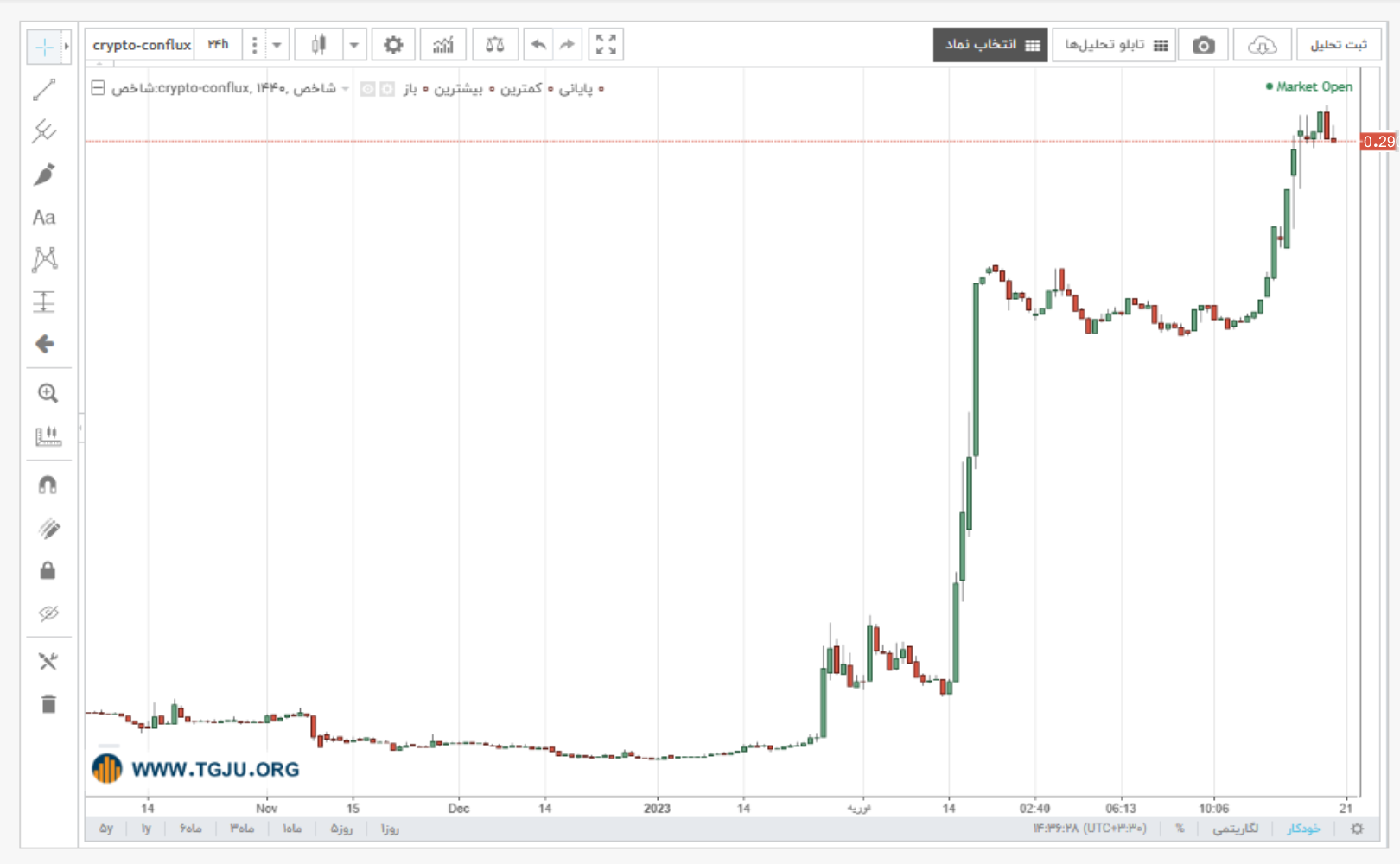Open تابلو تحلیل‌ها analysis board button
The image size is (1400, 864).
coord(1115,45)
